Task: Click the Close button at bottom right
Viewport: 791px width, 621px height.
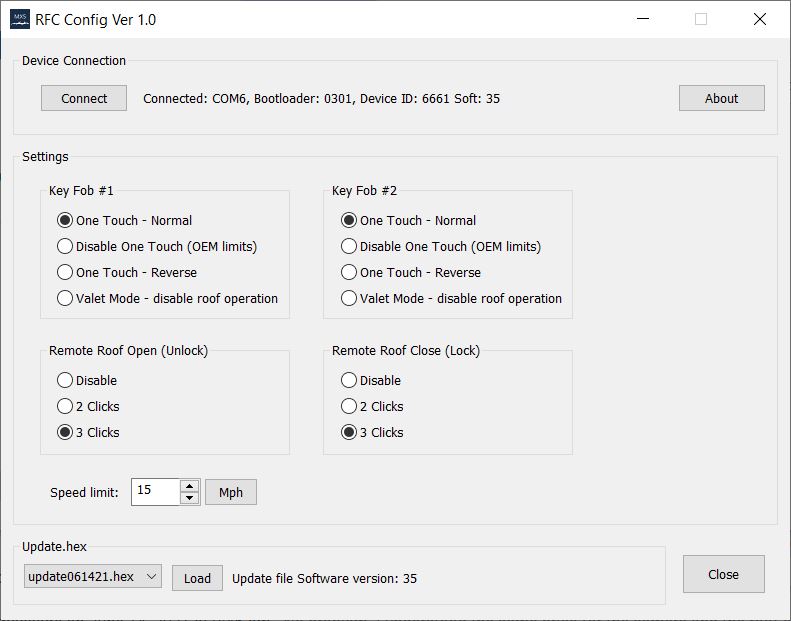Action: (x=723, y=574)
